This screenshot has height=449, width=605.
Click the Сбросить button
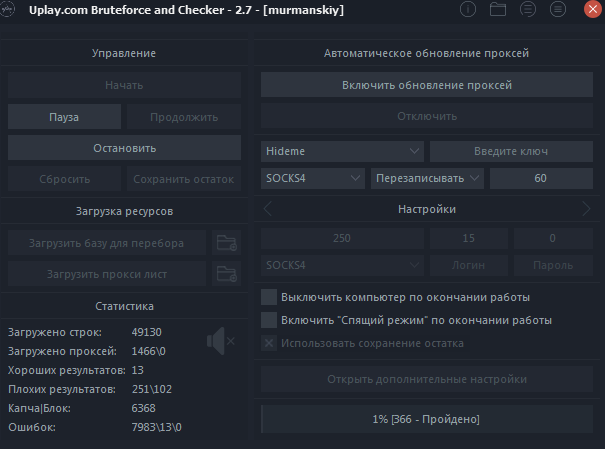click(64, 179)
